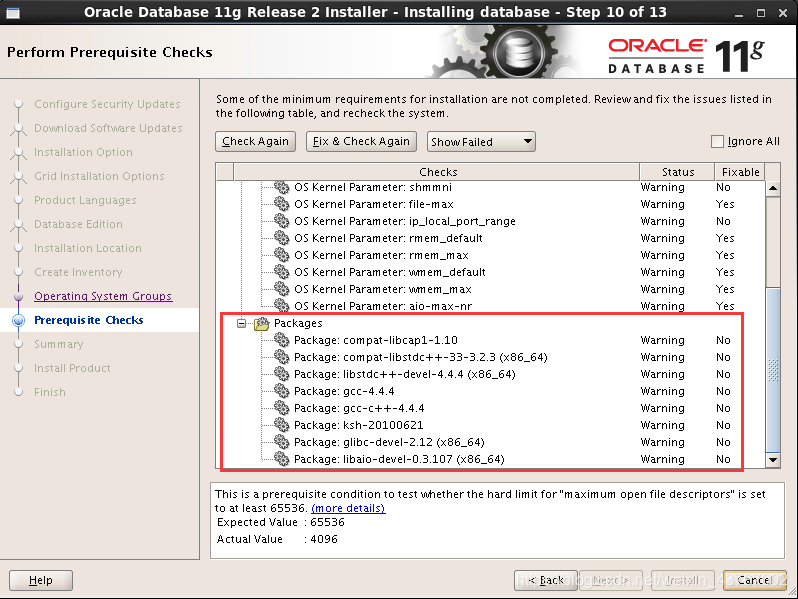Click the gear icon beside compat-libstdc++-33-3.2.3

point(281,357)
